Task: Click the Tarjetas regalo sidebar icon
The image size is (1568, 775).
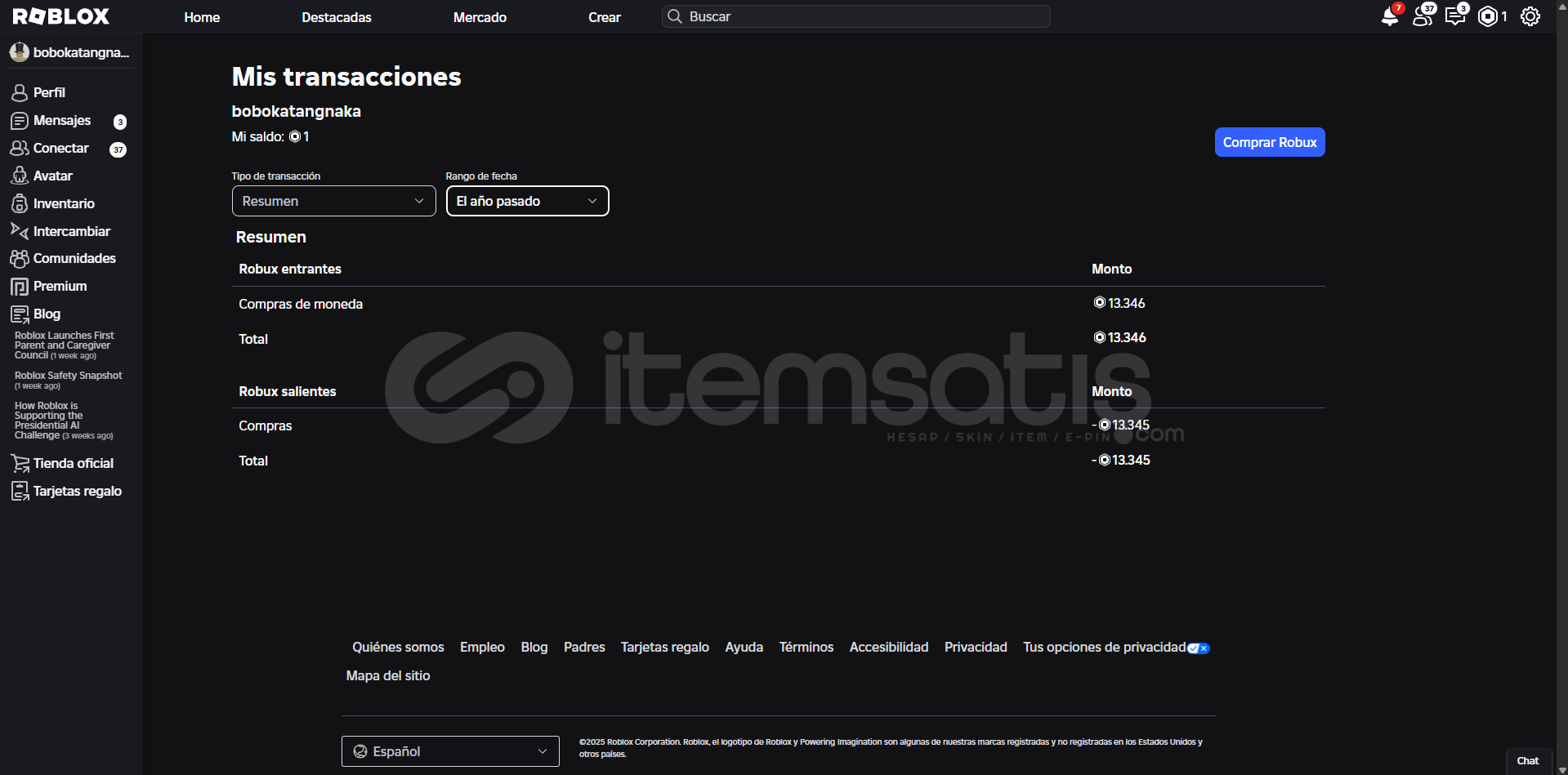Action: 20,491
